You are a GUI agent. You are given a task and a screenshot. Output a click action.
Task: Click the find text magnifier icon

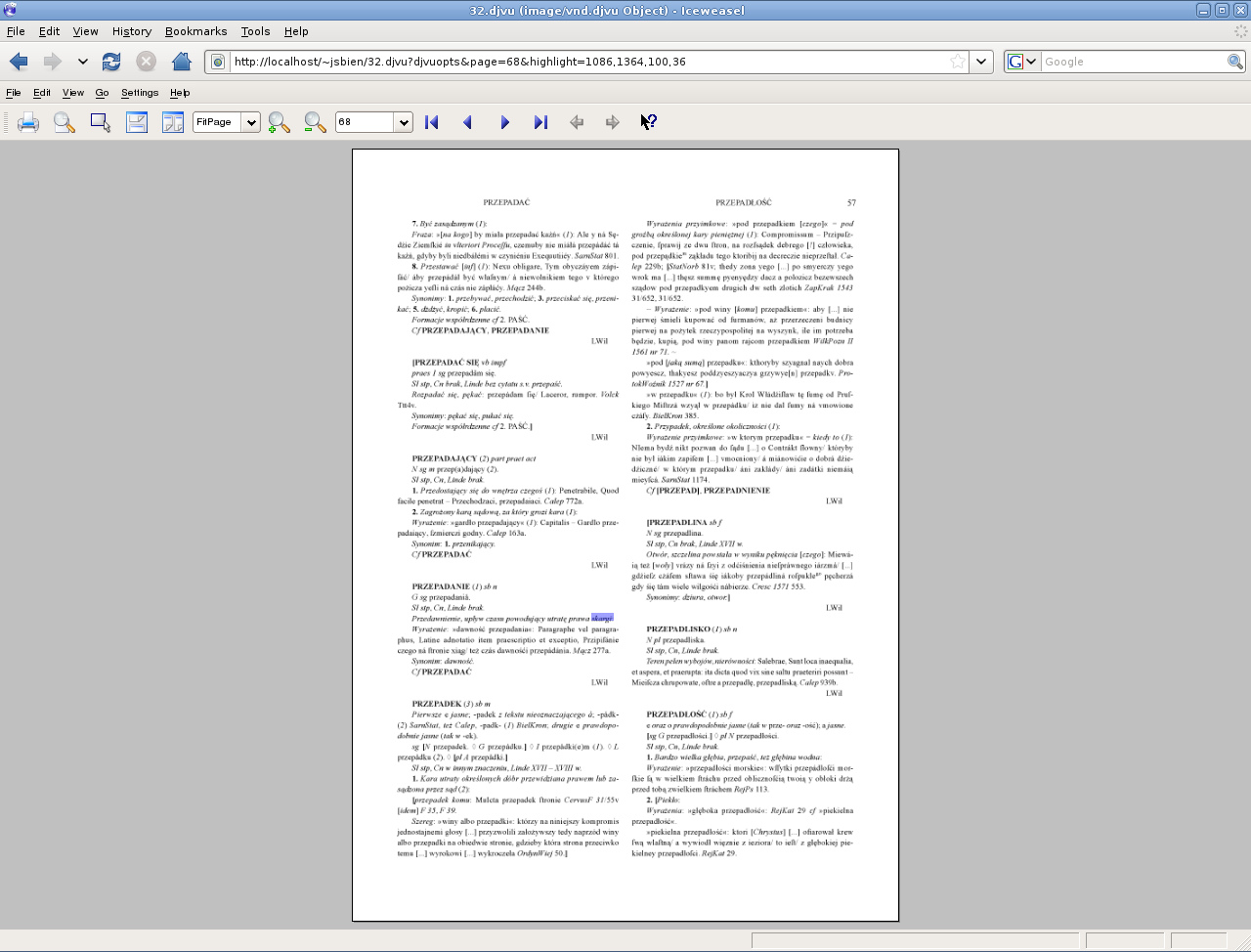click(65, 122)
